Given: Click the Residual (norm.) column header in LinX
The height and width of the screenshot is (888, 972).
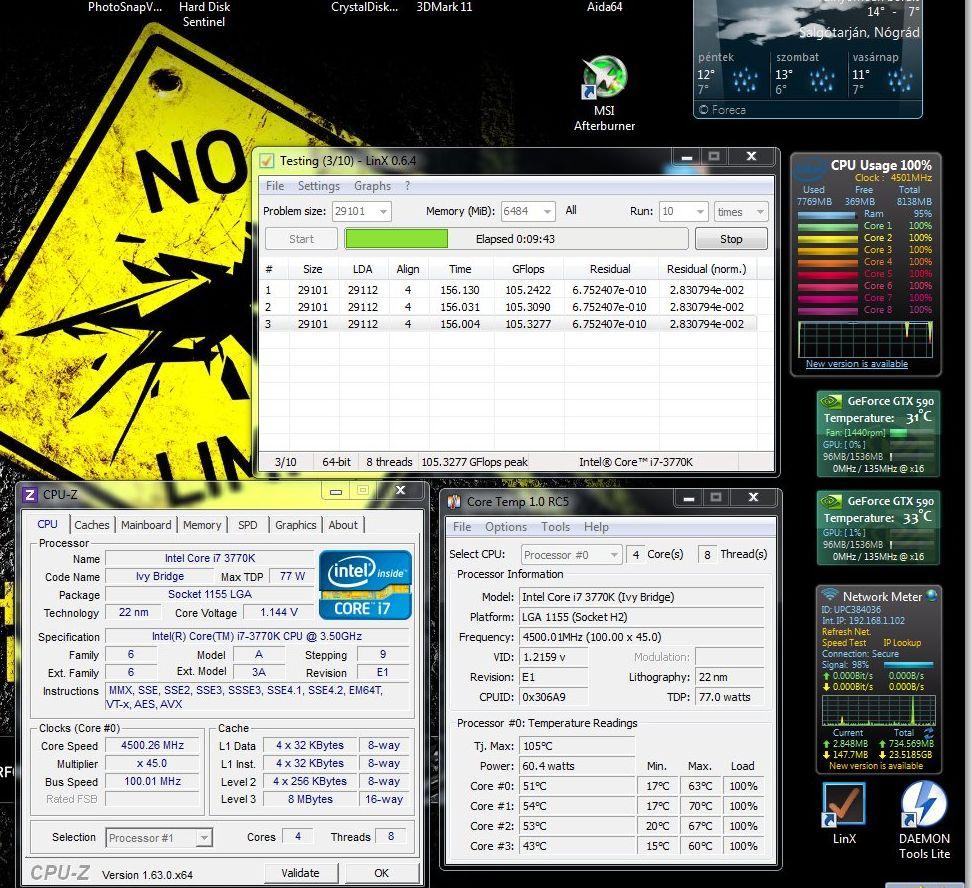Looking at the screenshot, I should click(707, 269).
